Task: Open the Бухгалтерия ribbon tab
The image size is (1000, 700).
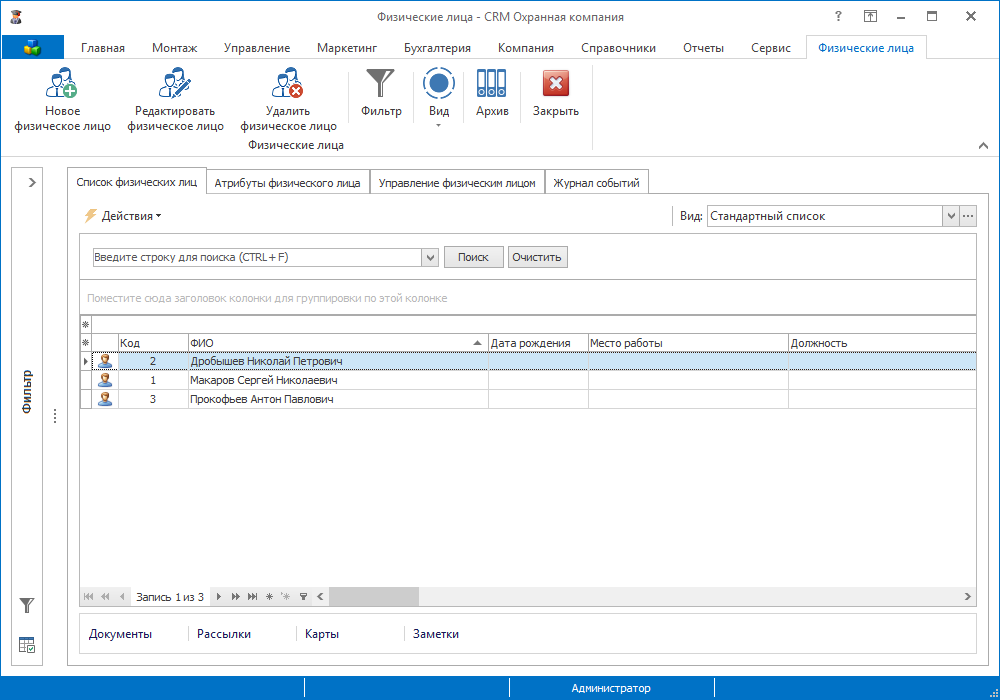Action: click(x=438, y=48)
